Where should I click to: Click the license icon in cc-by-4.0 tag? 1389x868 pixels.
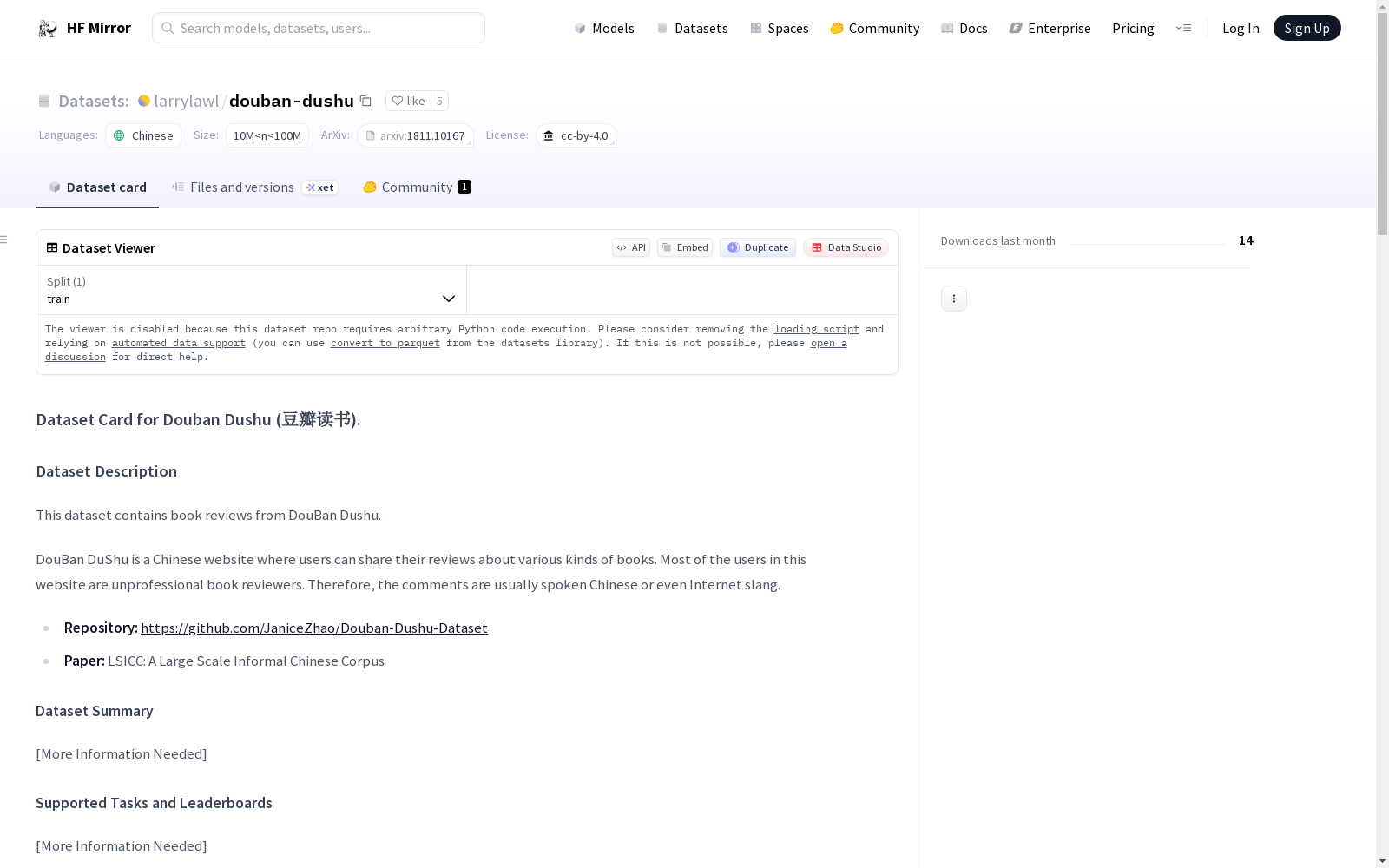(x=549, y=135)
